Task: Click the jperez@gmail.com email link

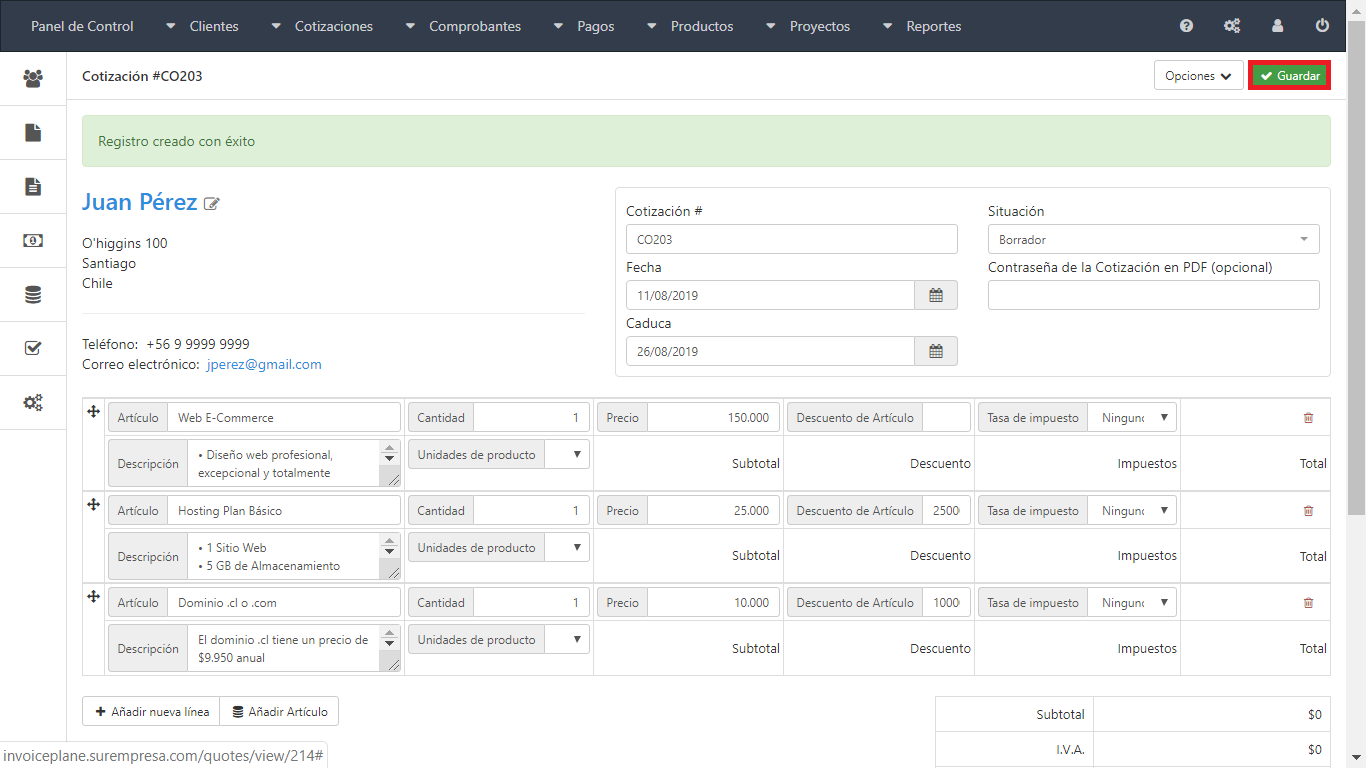Action: click(264, 365)
